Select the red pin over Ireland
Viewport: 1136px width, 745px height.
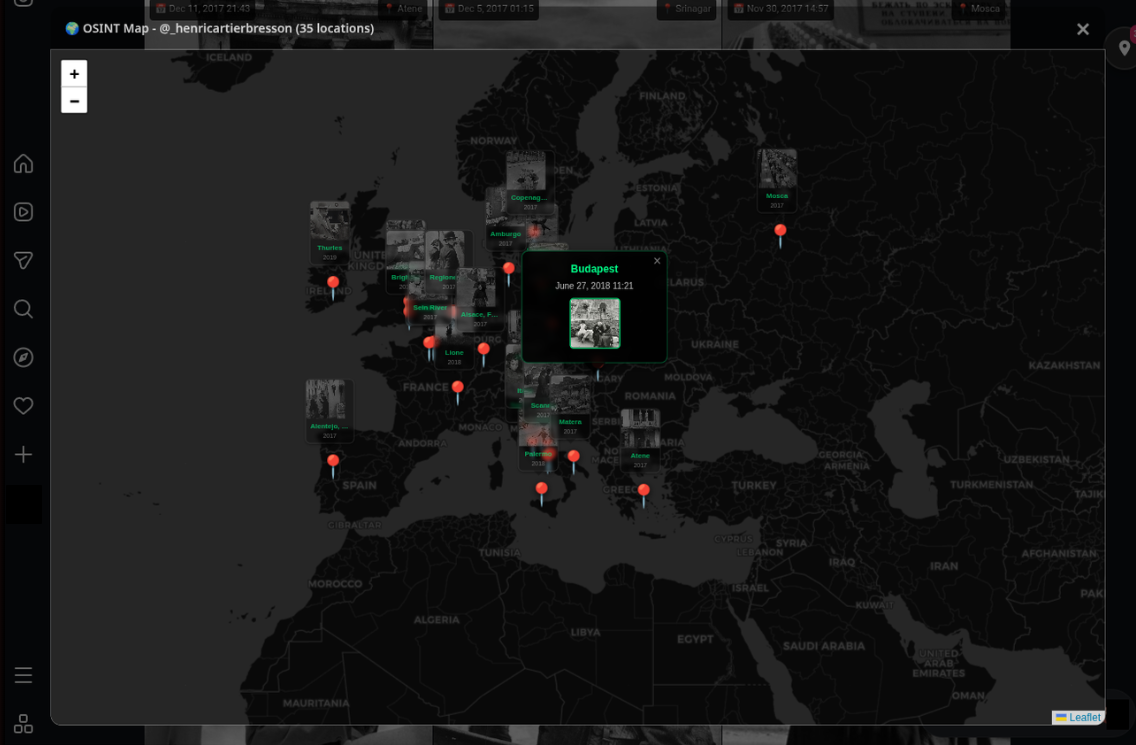pos(333,287)
